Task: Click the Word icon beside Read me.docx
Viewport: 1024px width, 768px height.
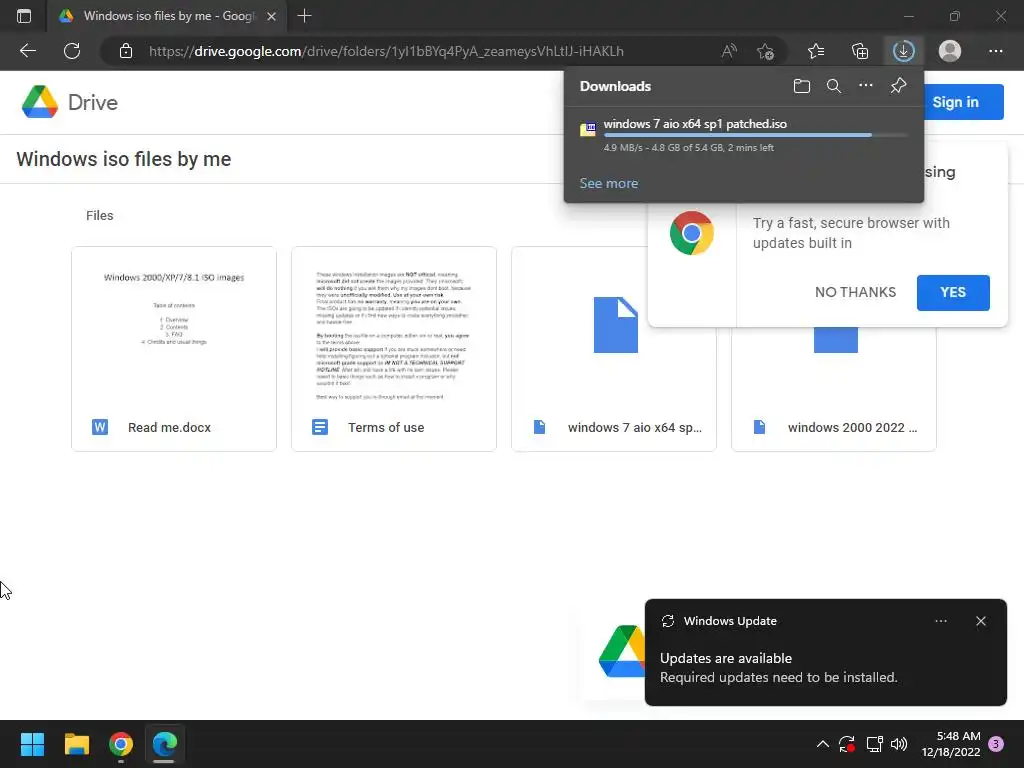Action: pyautogui.click(x=100, y=427)
